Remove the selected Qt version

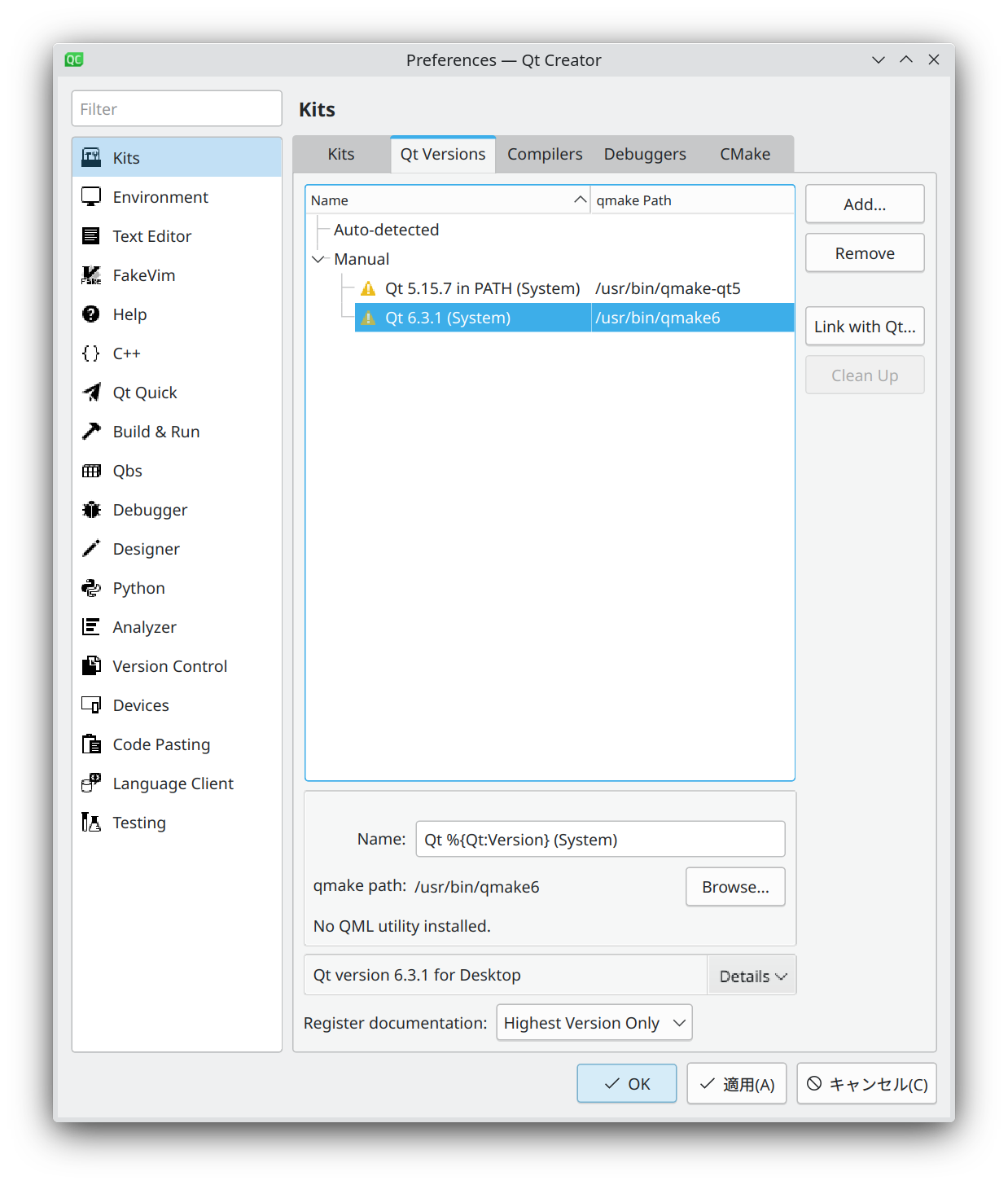pyautogui.click(x=865, y=253)
